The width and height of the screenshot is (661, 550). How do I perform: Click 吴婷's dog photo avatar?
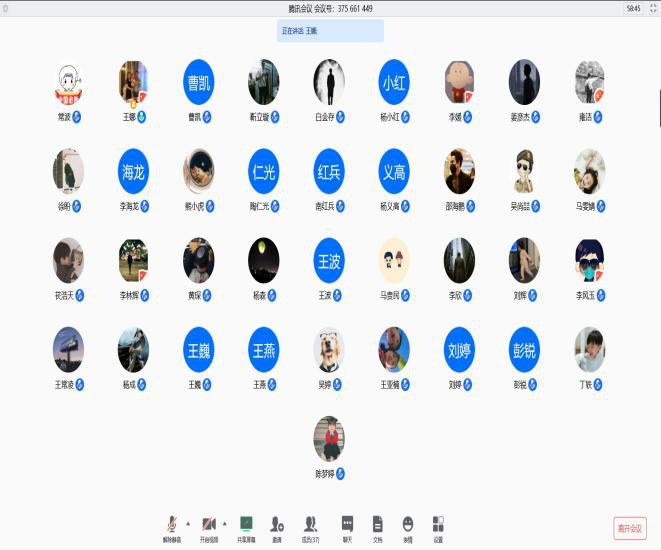(329, 349)
